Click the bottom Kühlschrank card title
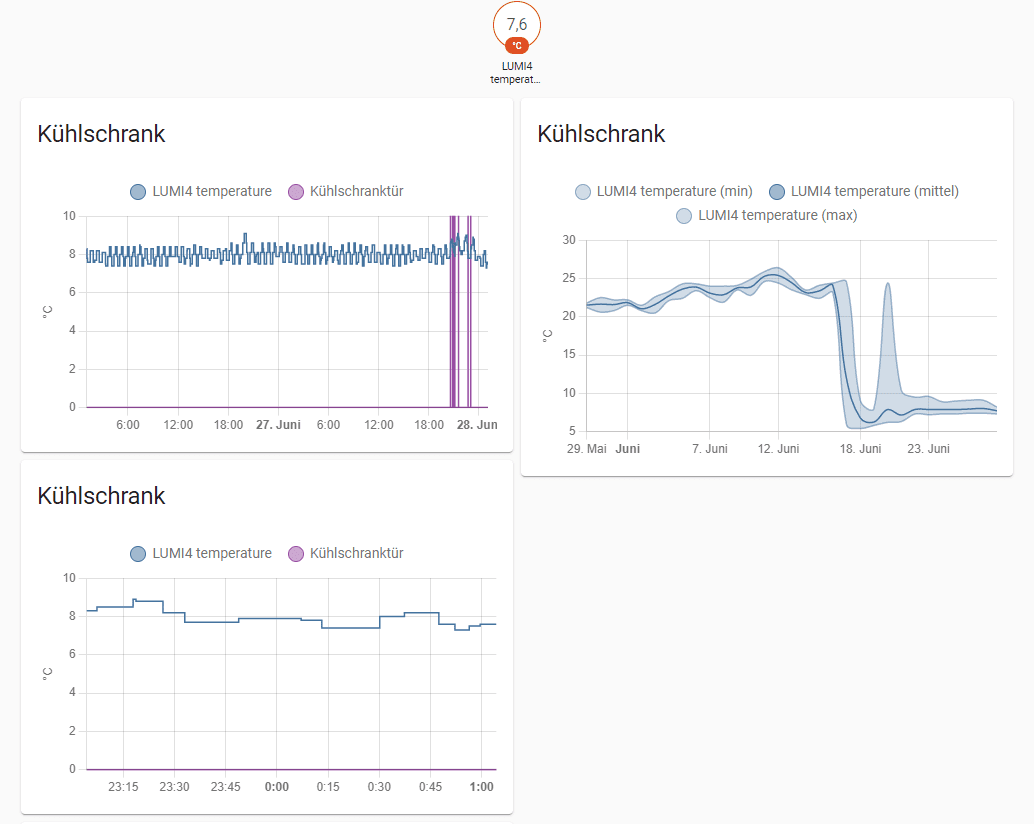This screenshot has height=824, width=1034. tap(101, 496)
